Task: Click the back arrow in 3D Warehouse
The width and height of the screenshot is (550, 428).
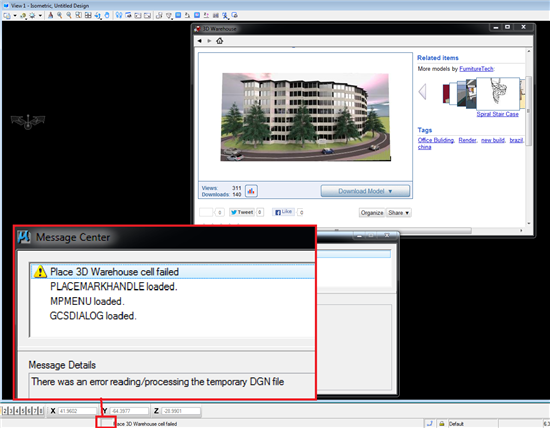Action: pyautogui.click(x=199, y=41)
